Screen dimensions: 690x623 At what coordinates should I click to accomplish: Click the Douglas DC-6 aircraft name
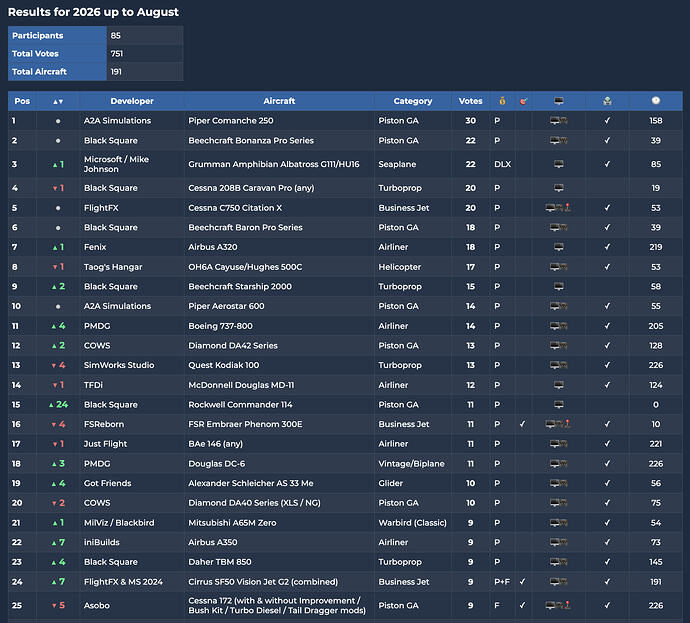click(217, 464)
